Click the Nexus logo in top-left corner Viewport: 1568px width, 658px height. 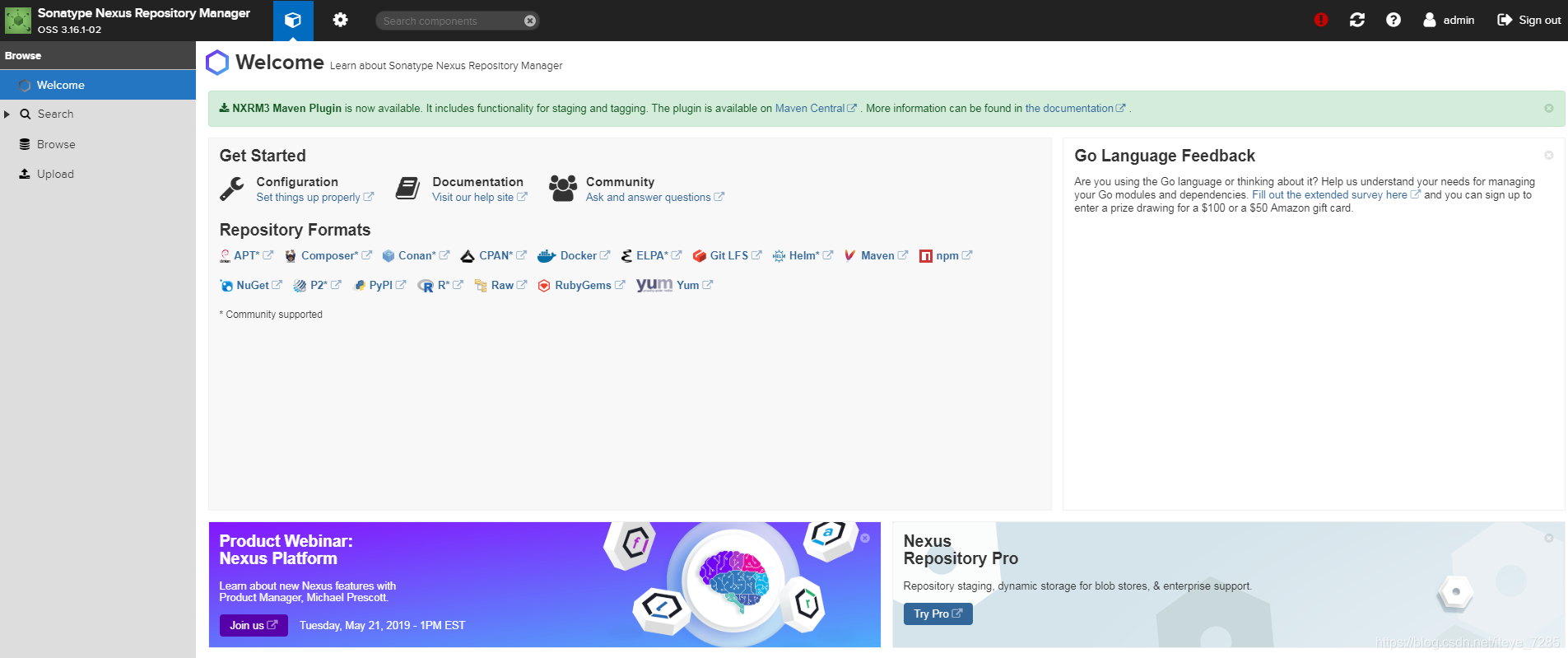[x=18, y=21]
